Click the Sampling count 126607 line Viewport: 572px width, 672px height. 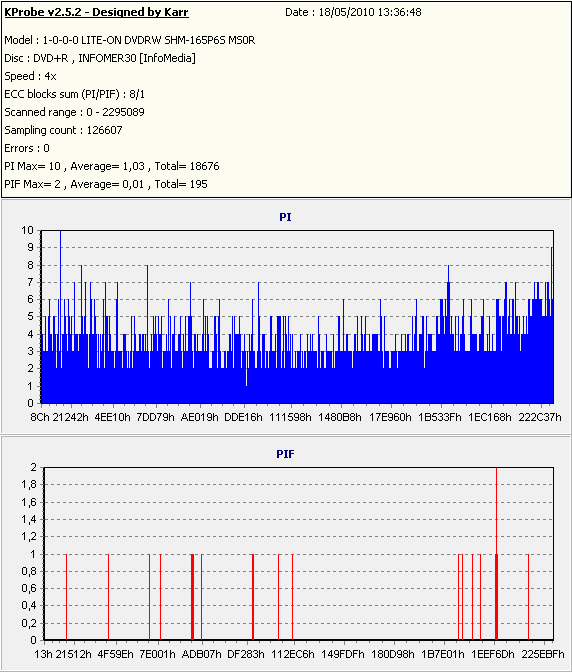pos(63,130)
